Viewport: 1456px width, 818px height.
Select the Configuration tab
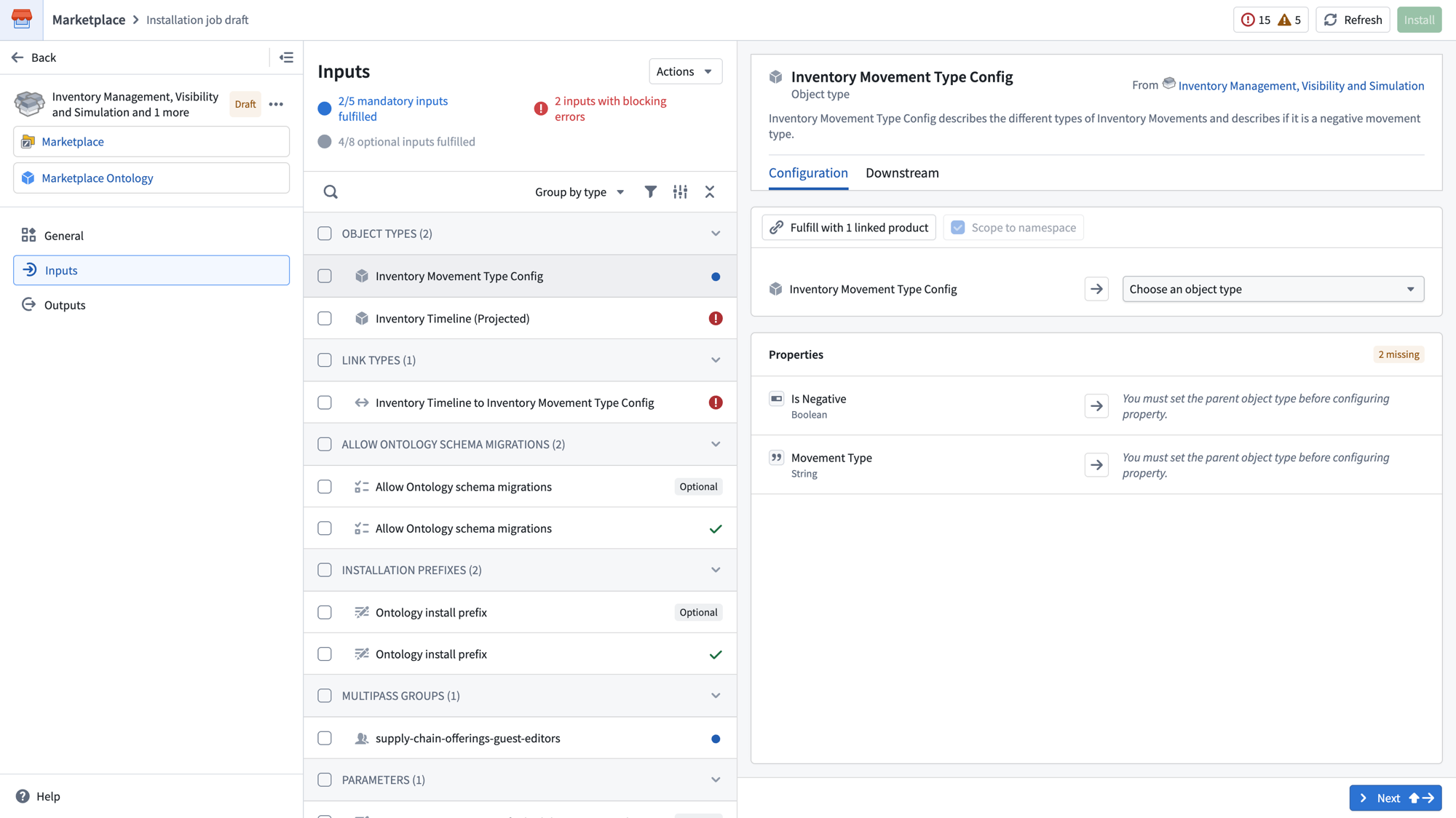coord(808,173)
